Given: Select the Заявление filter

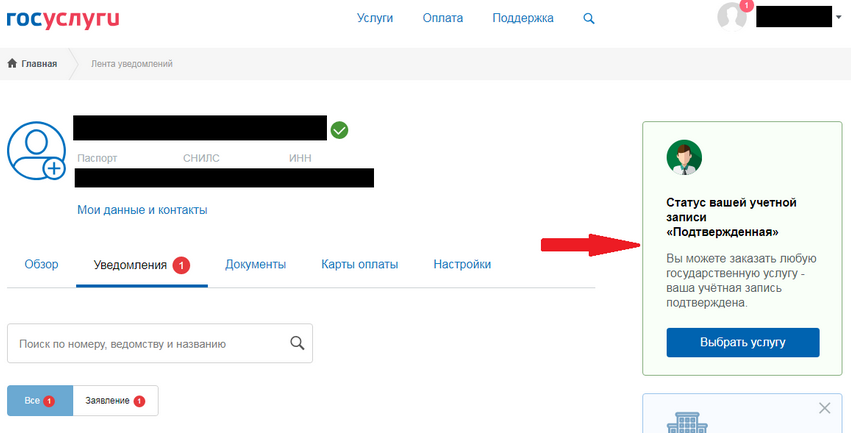Looking at the screenshot, I should coord(115,401).
